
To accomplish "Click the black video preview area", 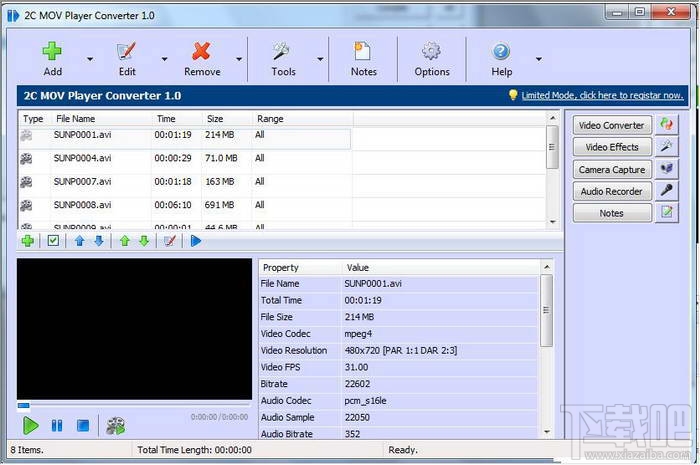I will coord(134,329).
